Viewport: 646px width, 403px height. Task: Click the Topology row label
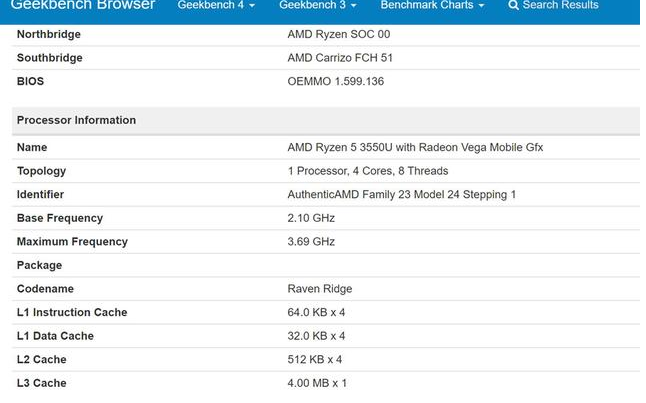[x=42, y=171]
